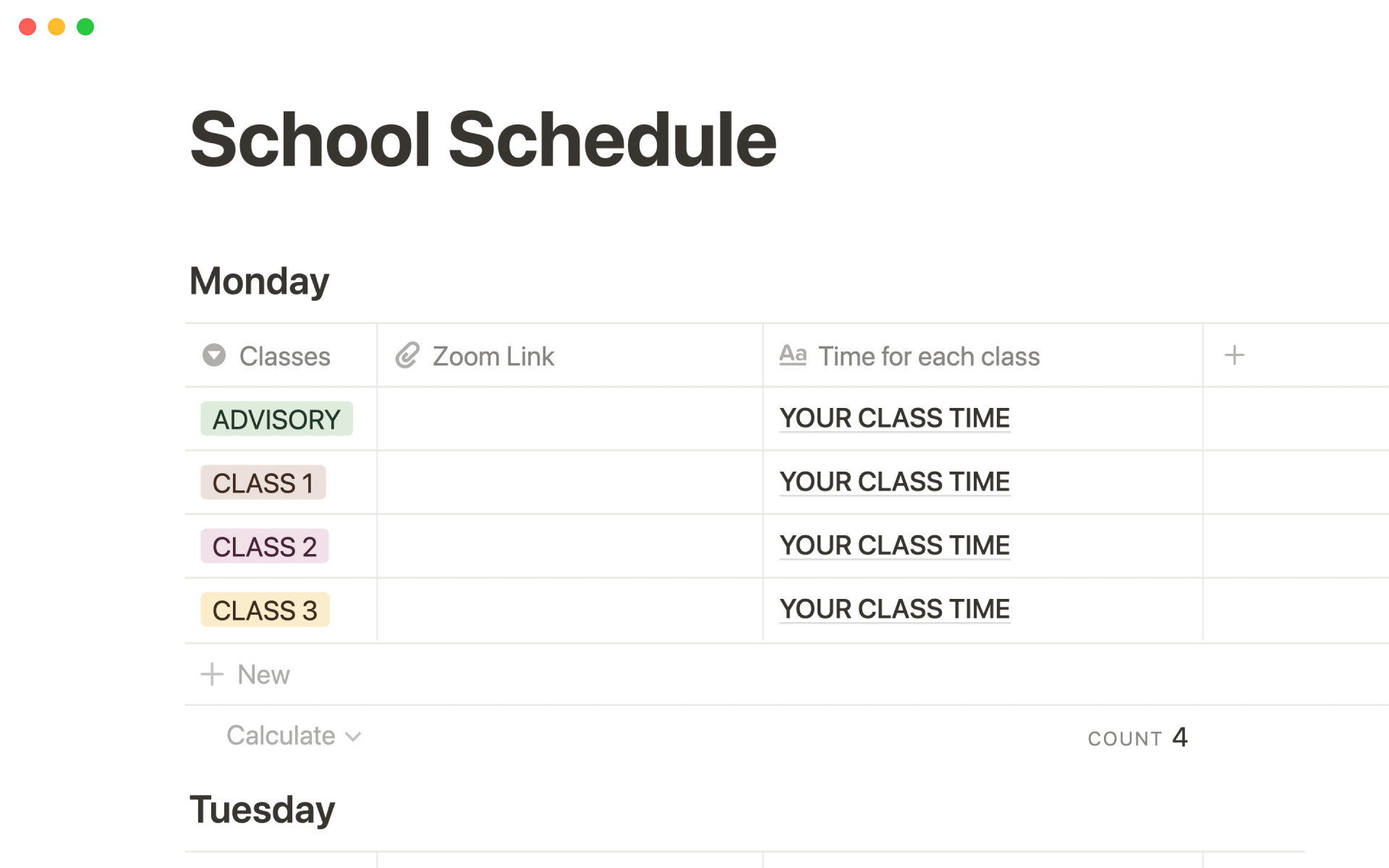Screen dimensions: 1389x868
Task: Click the select-type icon beside Classes header
Action: tap(214, 355)
